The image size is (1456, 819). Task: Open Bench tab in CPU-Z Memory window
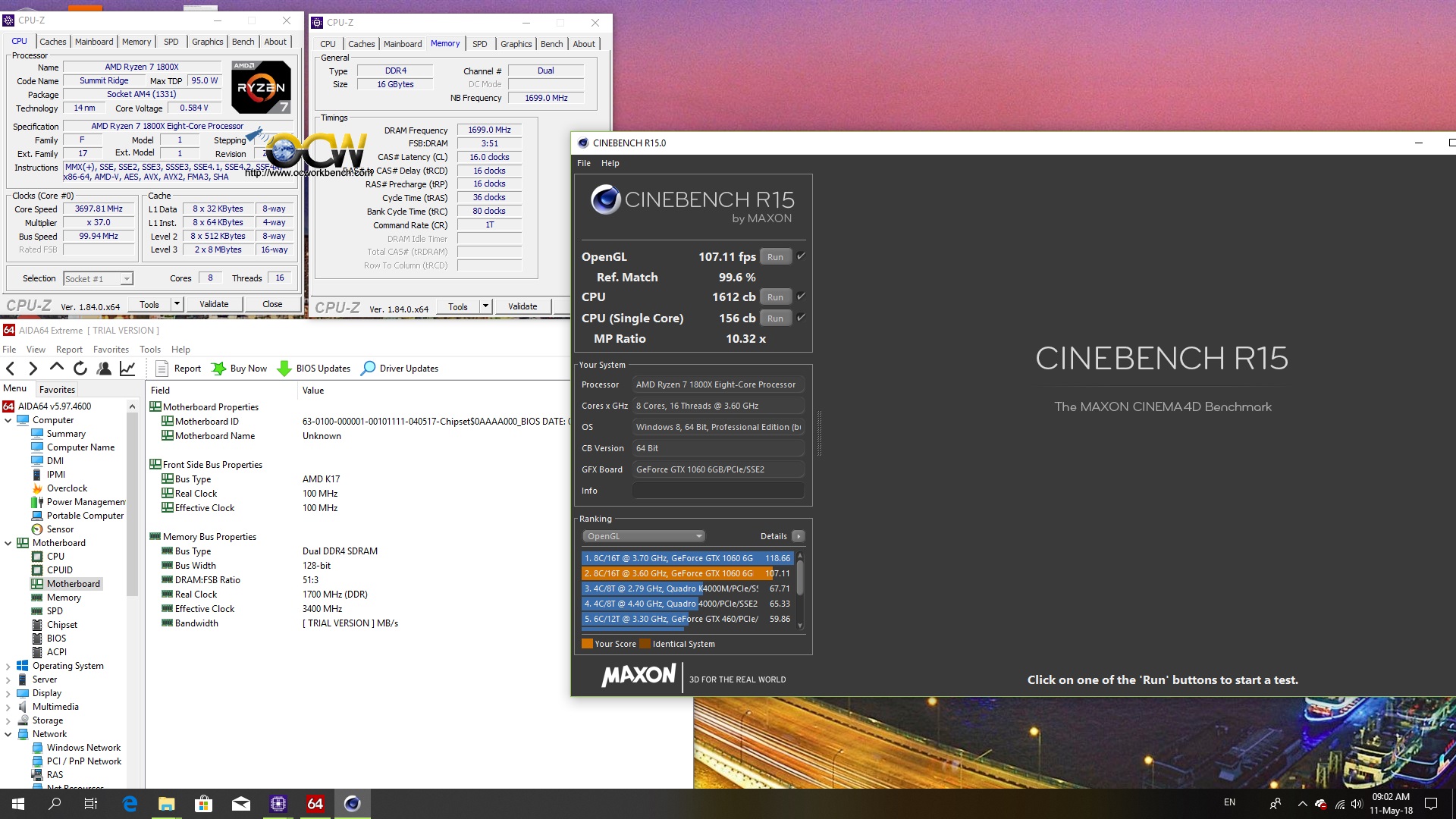(551, 44)
